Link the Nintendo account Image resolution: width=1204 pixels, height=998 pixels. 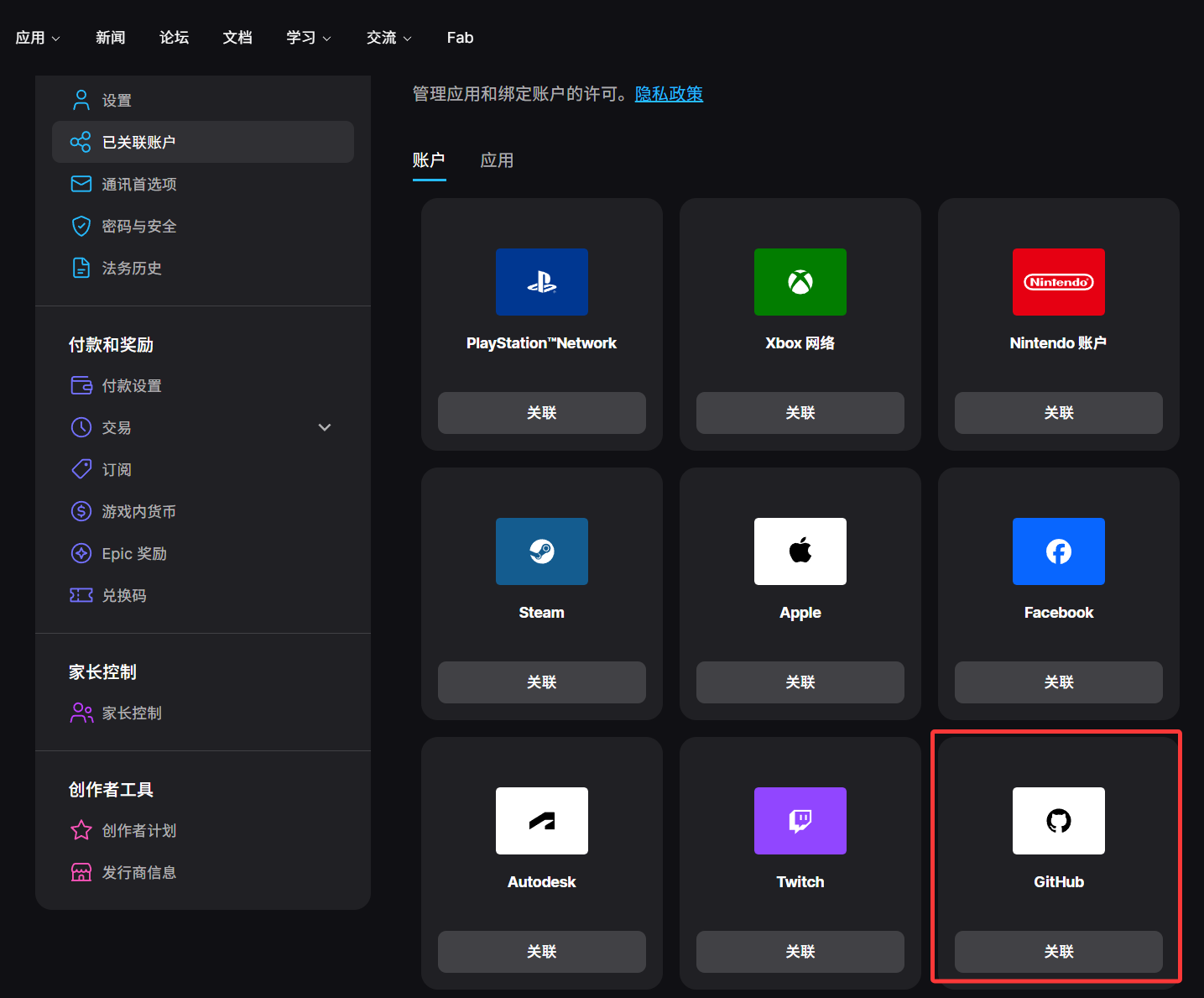point(1059,413)
